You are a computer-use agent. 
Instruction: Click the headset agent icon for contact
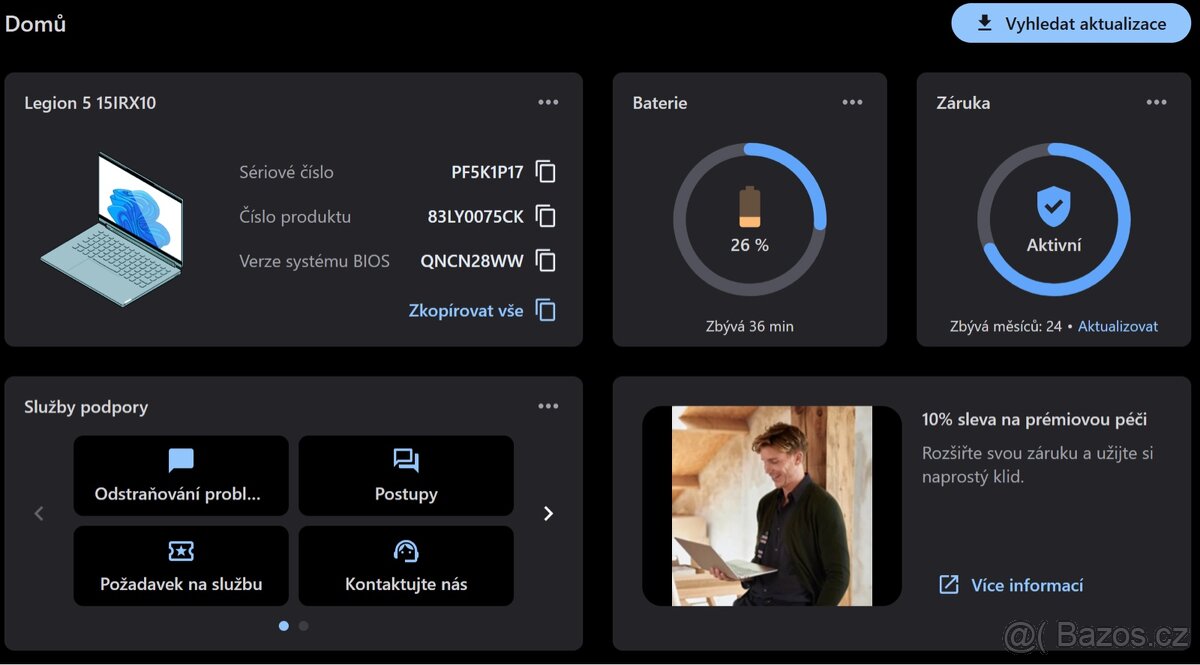(x=406, y=551)
